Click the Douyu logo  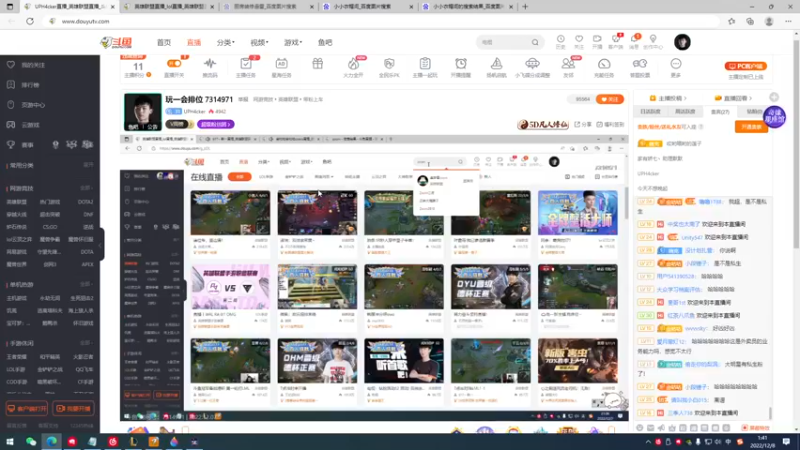pos(116,42)
